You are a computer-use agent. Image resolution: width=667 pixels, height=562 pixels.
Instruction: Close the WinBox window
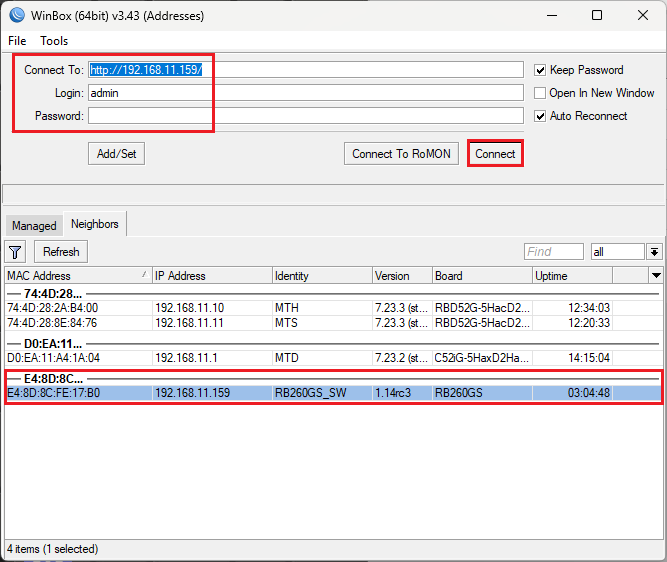643,15
